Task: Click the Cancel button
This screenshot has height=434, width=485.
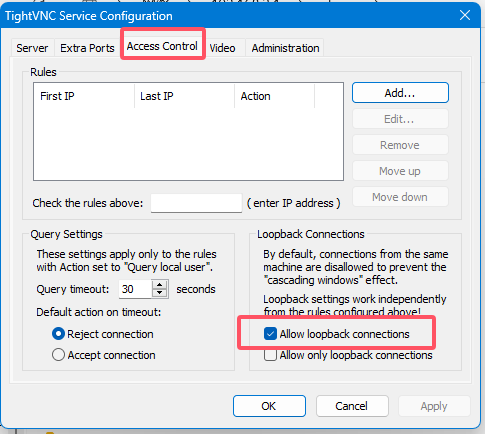Action: [x=352, y=406]
